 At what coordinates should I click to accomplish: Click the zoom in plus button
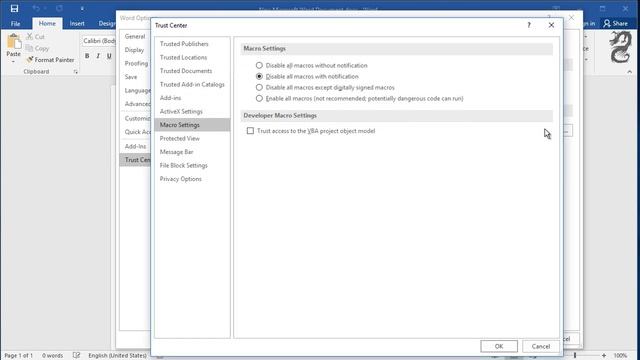(604, 356)
